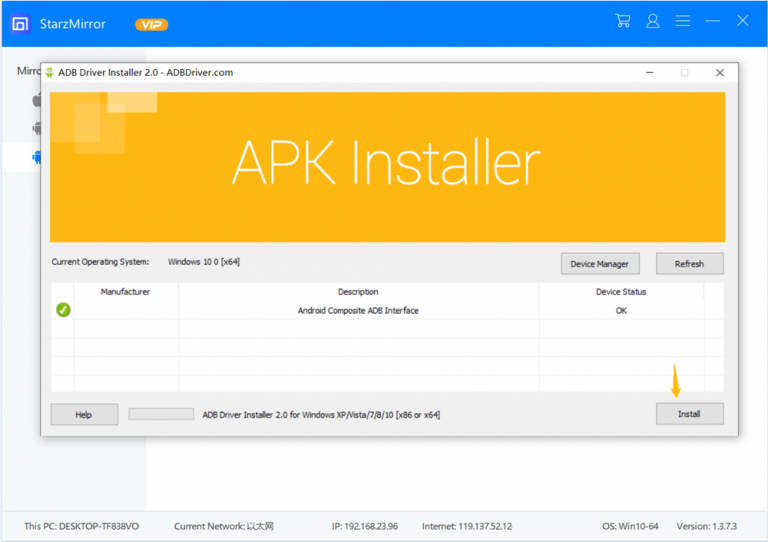Click the Help button
768x542 pixels.
click(x=84, y=414)
